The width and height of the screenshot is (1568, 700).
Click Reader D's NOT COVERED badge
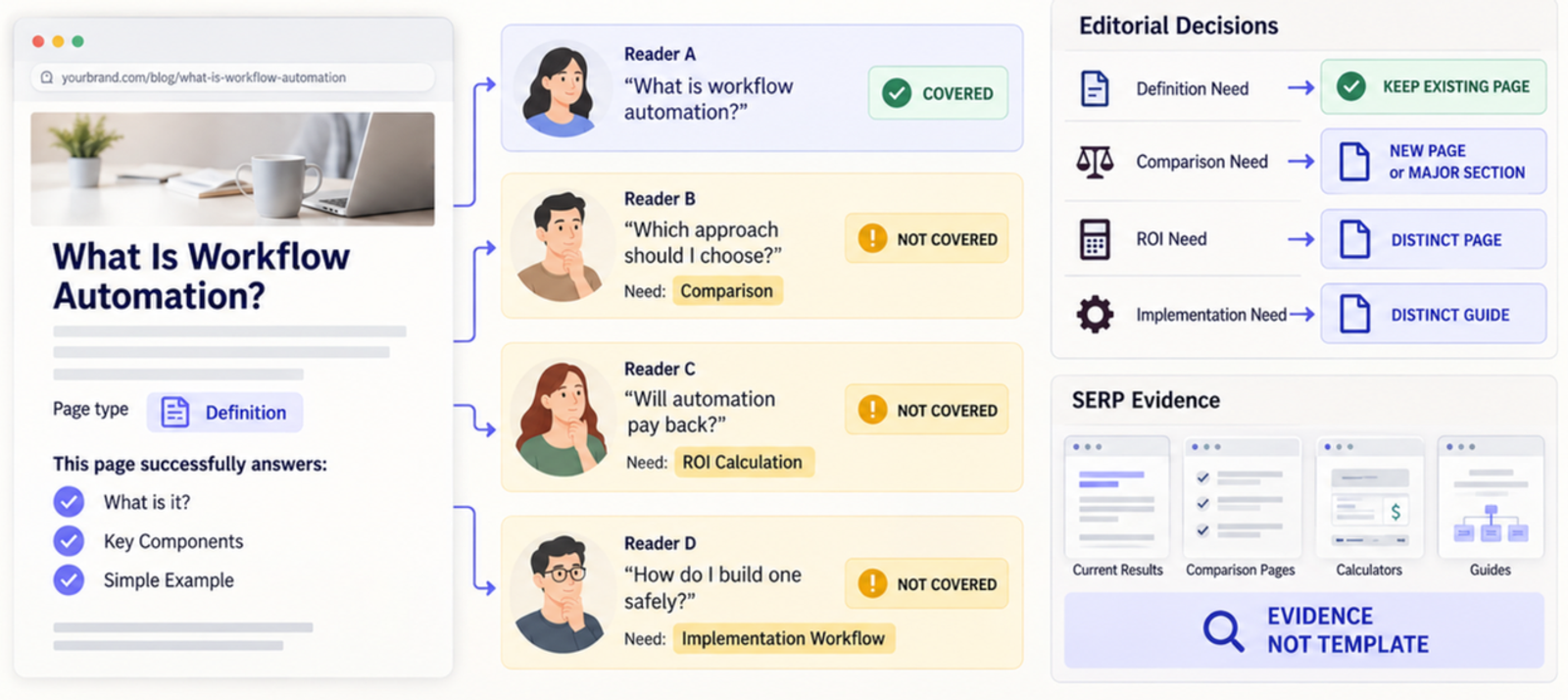coord(927,583)
